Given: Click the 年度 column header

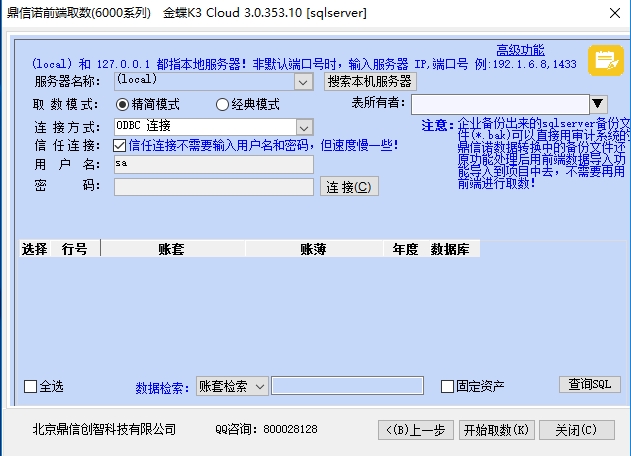Looking at the screenshot, I should (405, 249).
